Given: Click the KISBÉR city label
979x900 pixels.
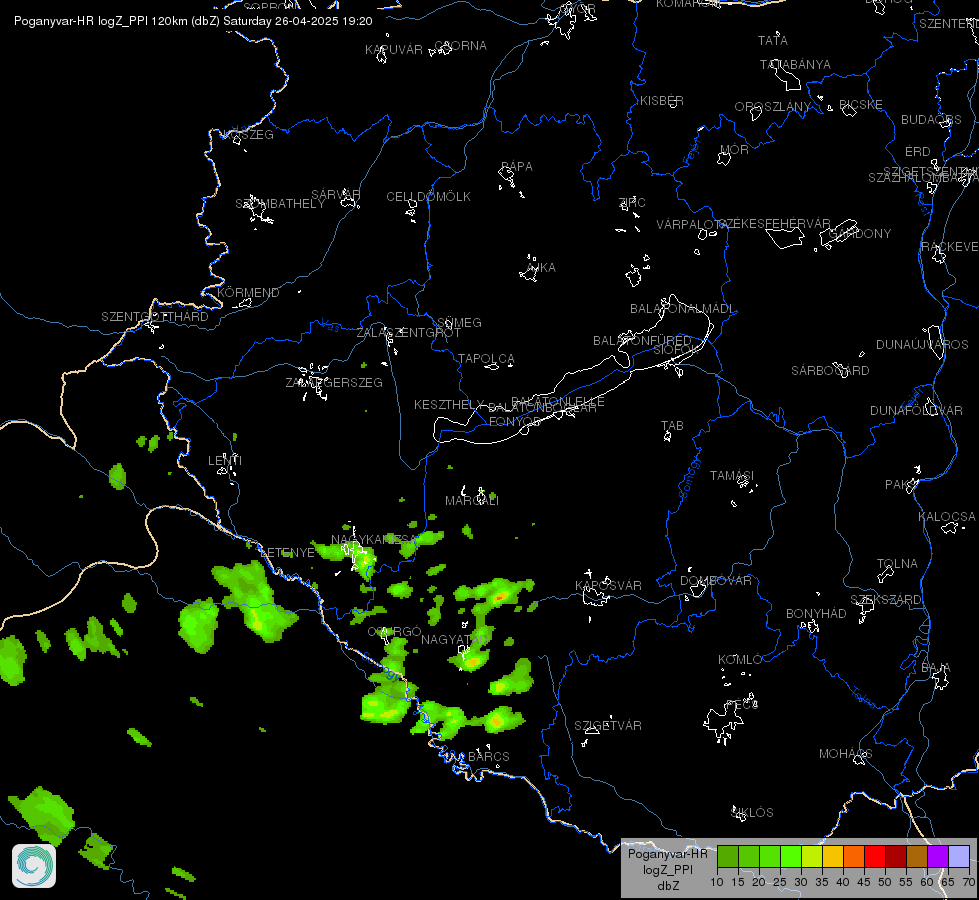Looking at the screenshot, I should pyautogui.click(x=662, y=101).
